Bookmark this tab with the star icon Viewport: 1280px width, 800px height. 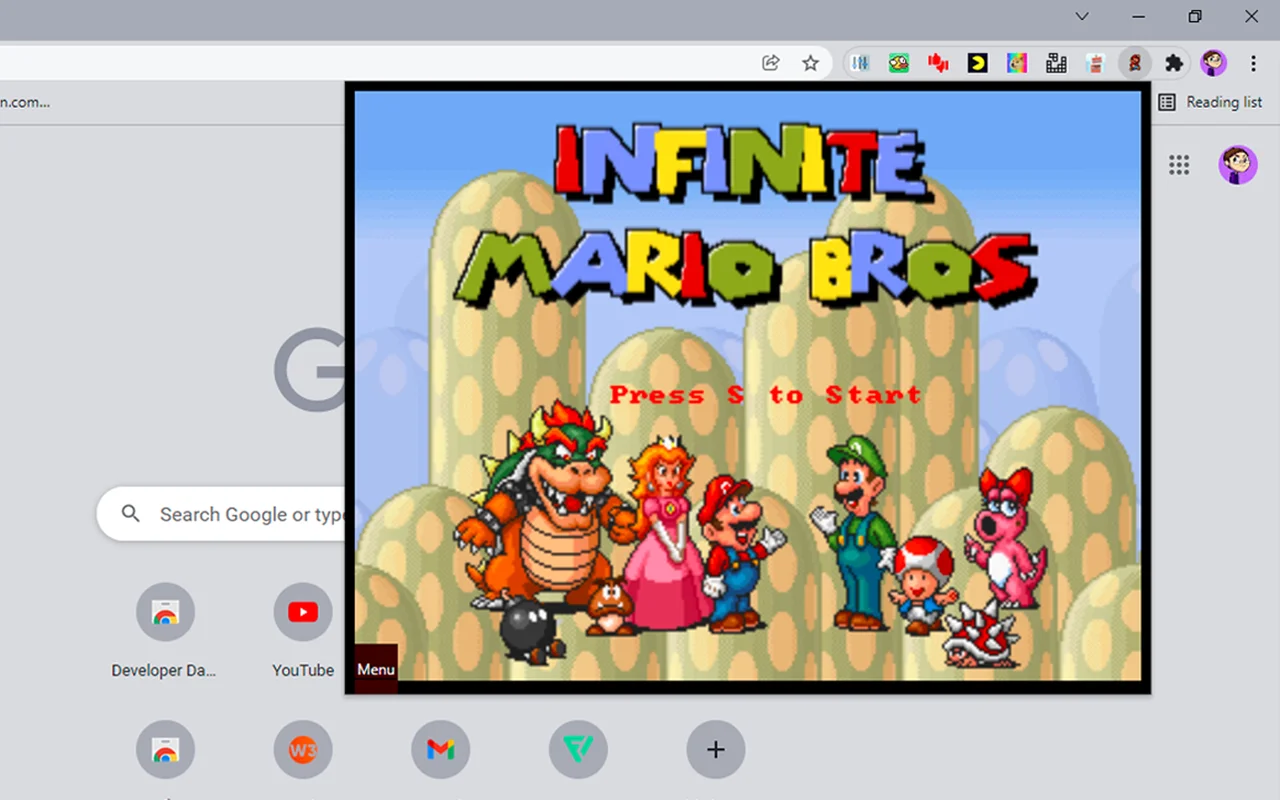coord(811,63)
